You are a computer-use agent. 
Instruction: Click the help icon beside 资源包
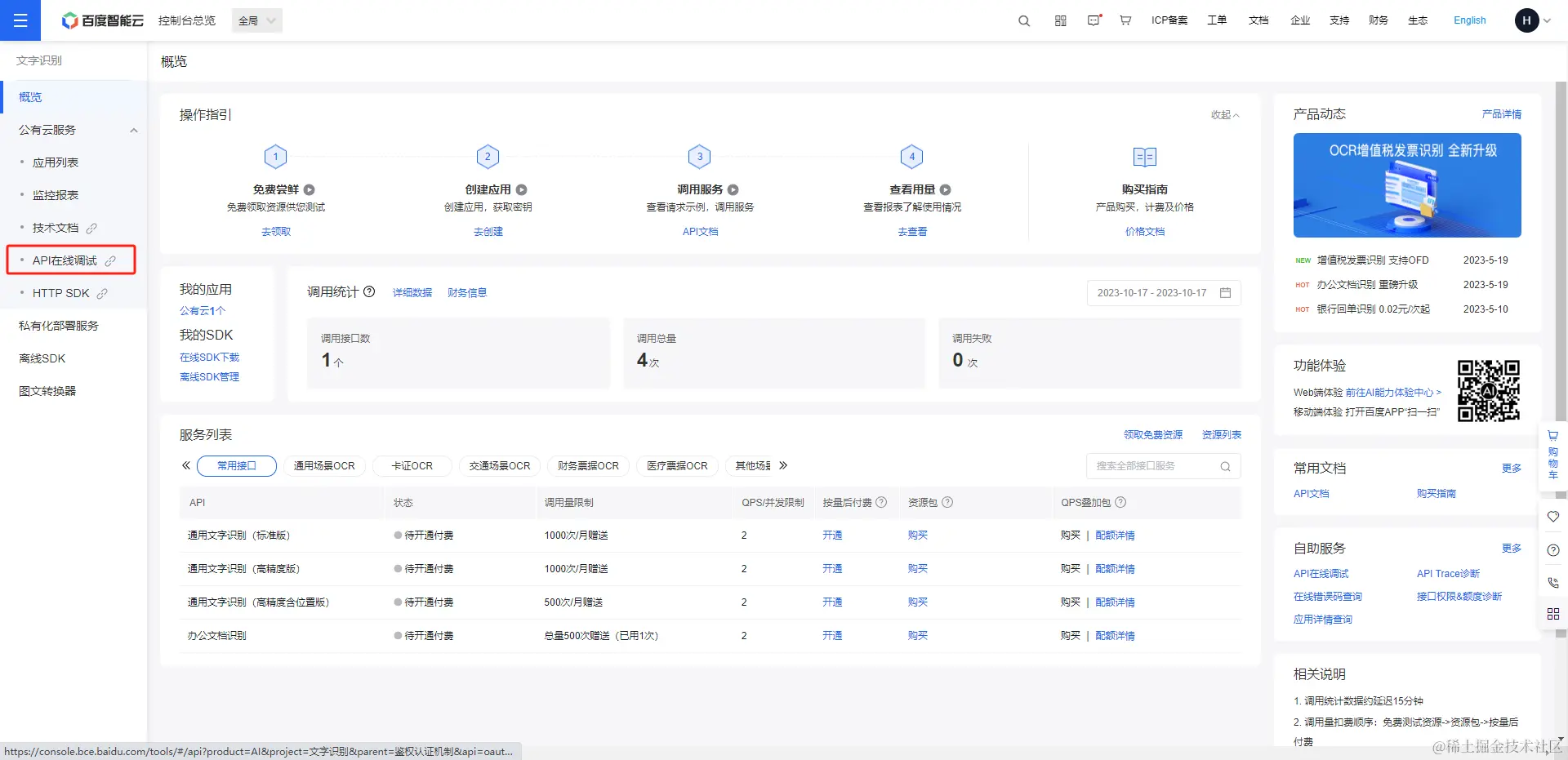(x=947, y=502)
